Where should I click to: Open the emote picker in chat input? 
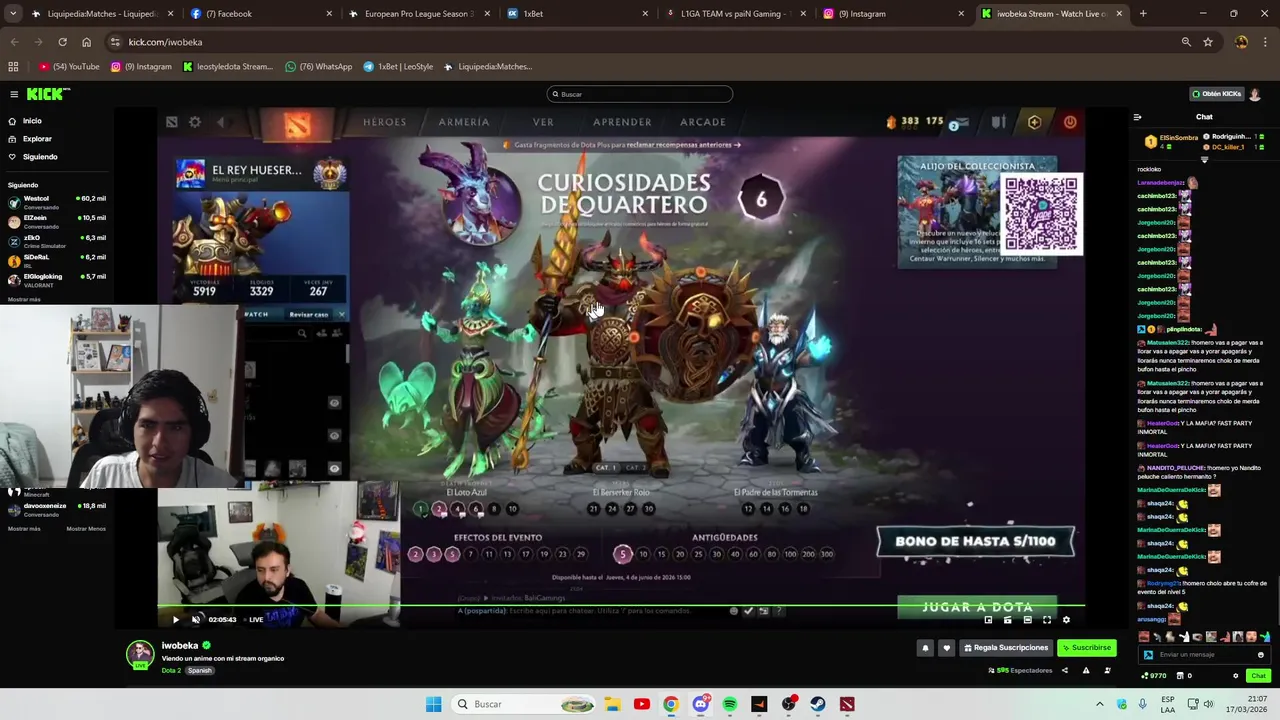coord(1260,655)
